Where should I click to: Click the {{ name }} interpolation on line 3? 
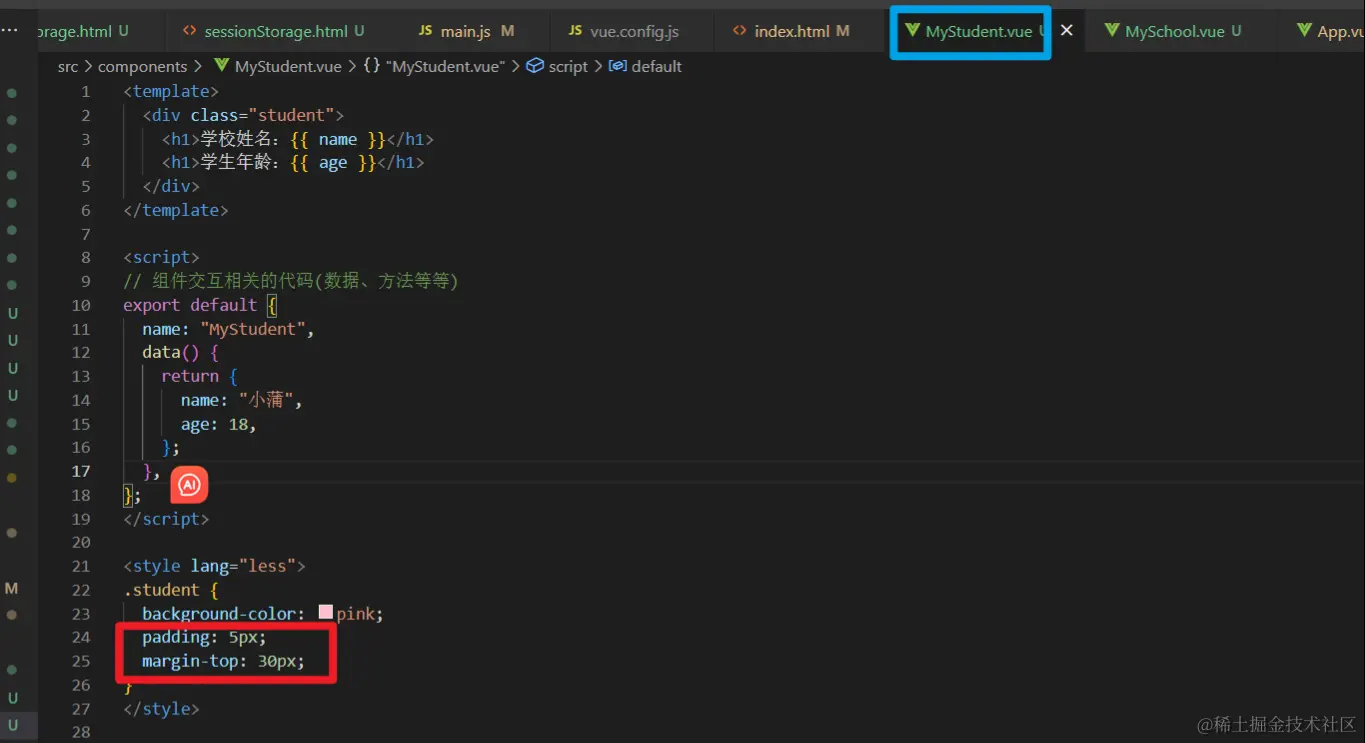click(338, 139)
